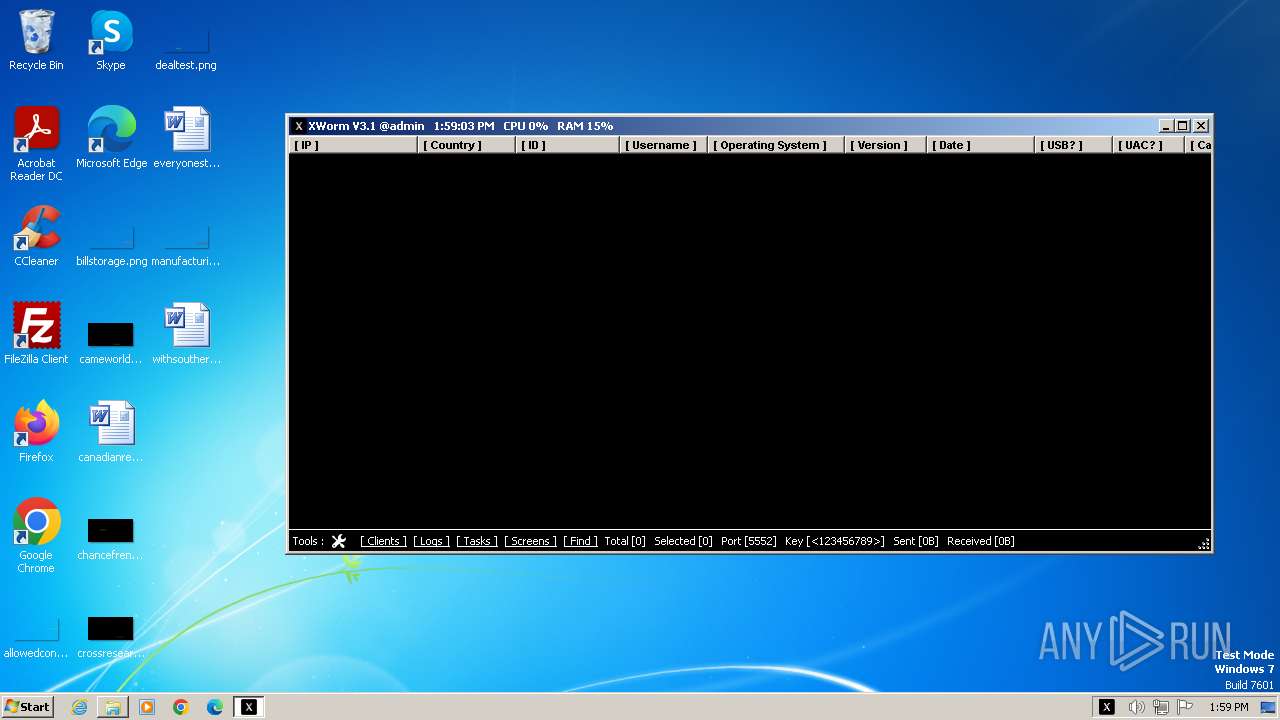Select the everyonest Word document icon
This screenshot has height=720, width=1280.
pyautogui.click(x=186, y=138)
